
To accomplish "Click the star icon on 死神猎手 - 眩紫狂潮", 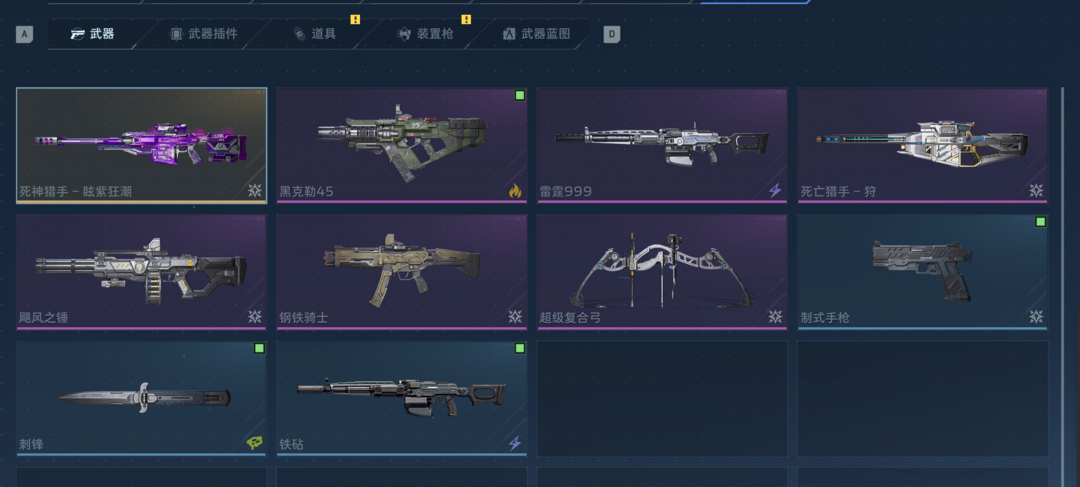I will point(255,191).
